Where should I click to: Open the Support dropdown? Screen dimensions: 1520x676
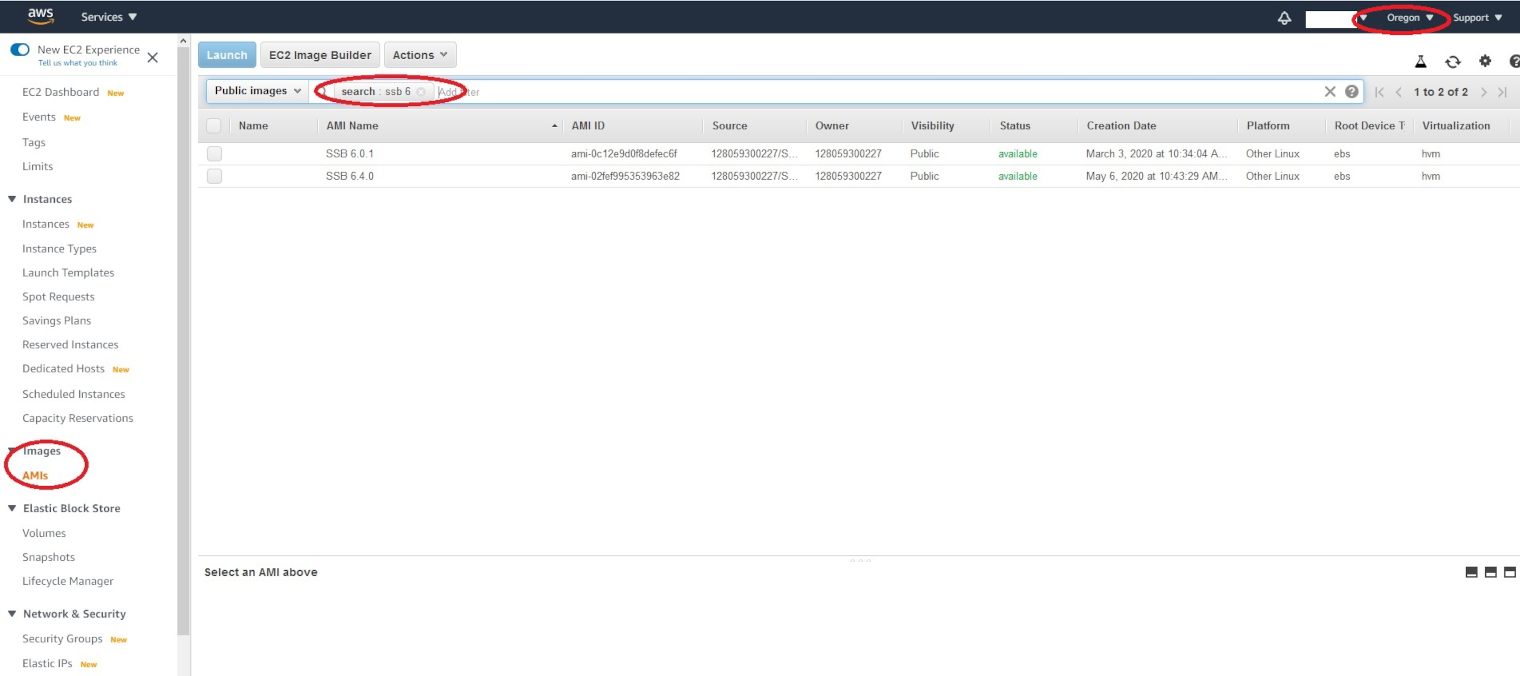click(1478, 18)
